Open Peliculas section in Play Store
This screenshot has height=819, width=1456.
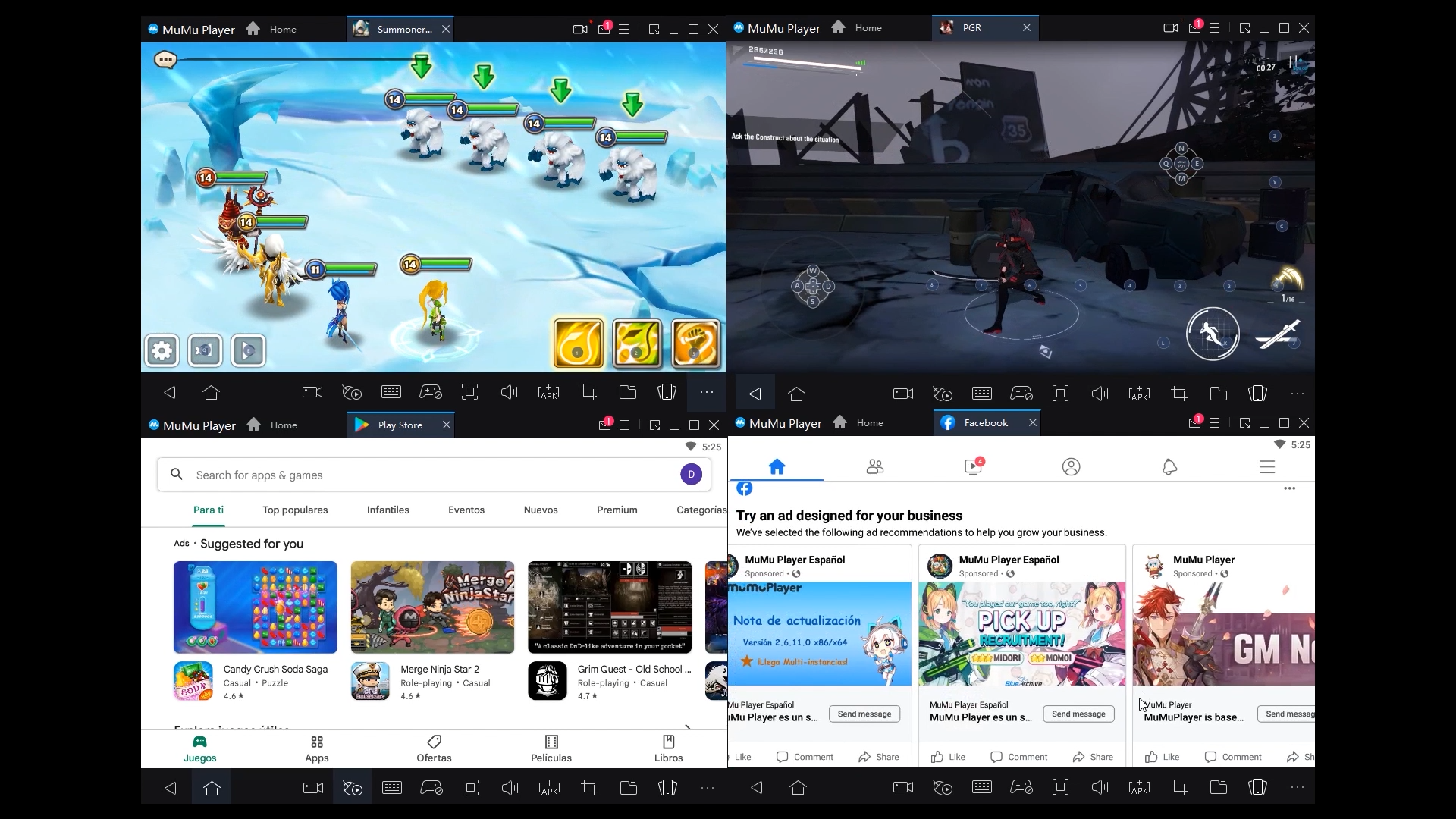tap(551, 749)
